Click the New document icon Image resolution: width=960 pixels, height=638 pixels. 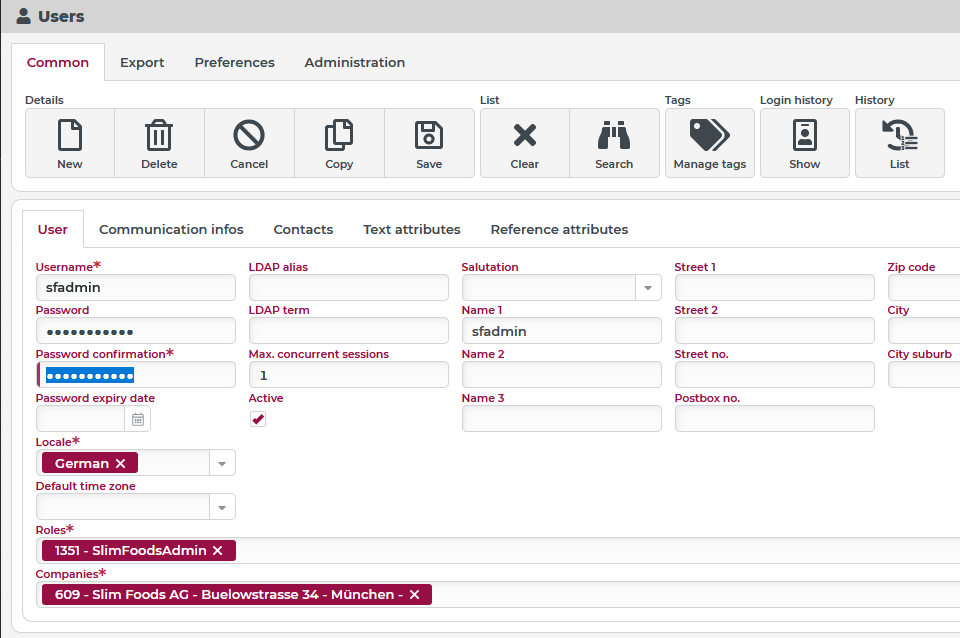[70, 135]
